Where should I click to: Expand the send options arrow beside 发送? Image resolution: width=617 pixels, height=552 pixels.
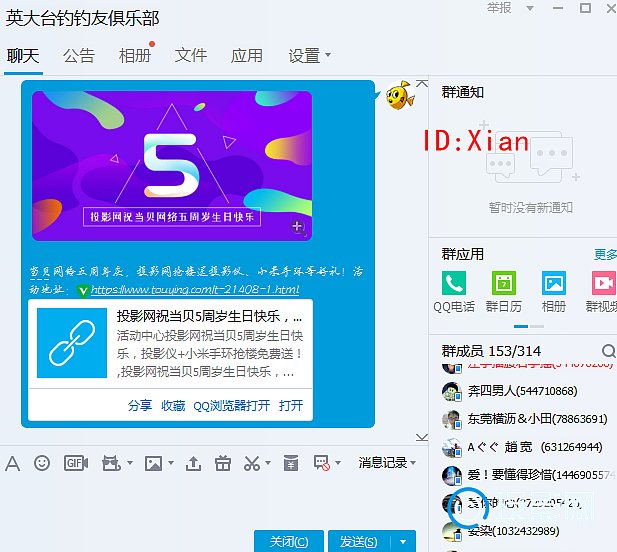(x=402, y=541)
